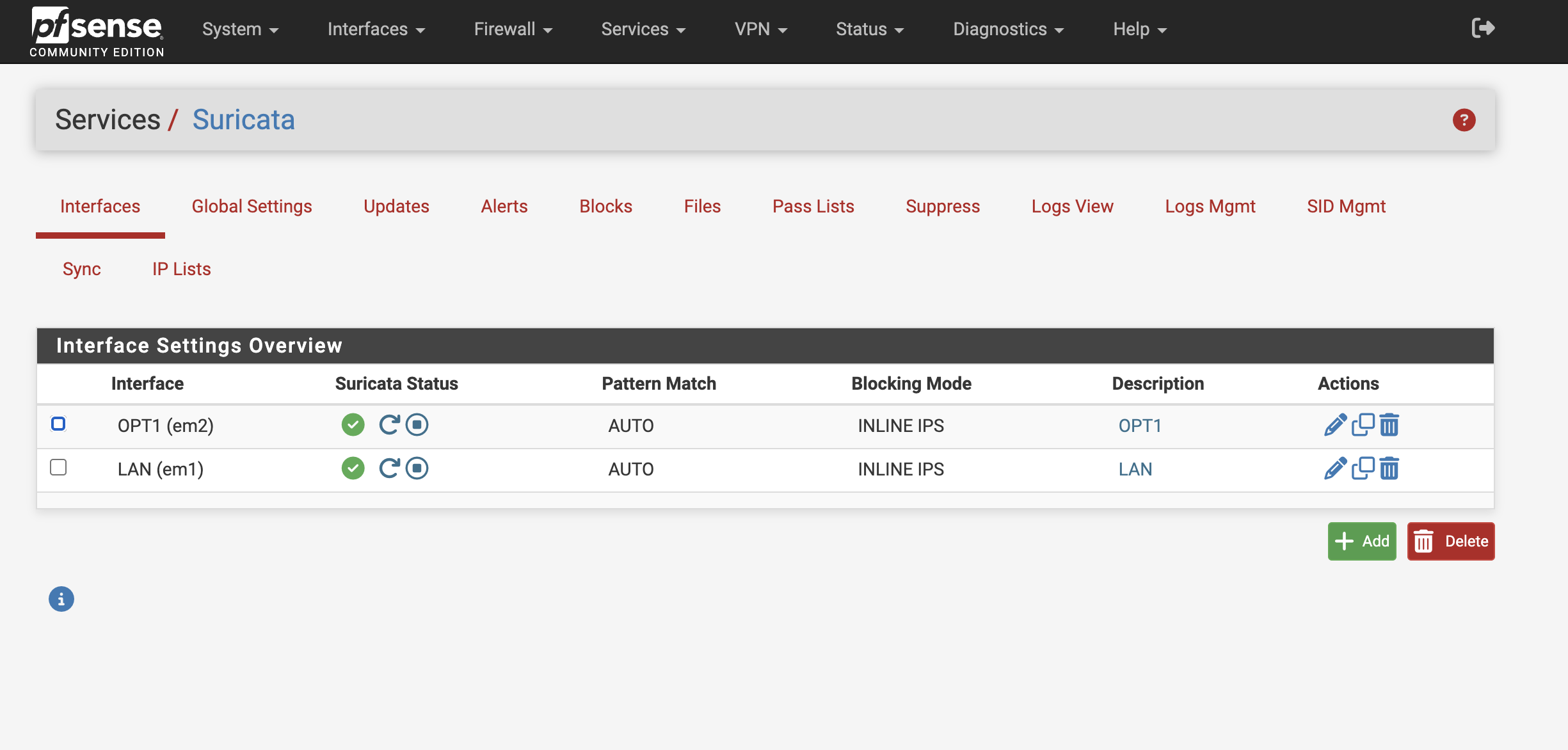The height and width of the screenshot is (750, 1568).
Task: Stop Suricata on LAN interface
Action: pos(417,468)
